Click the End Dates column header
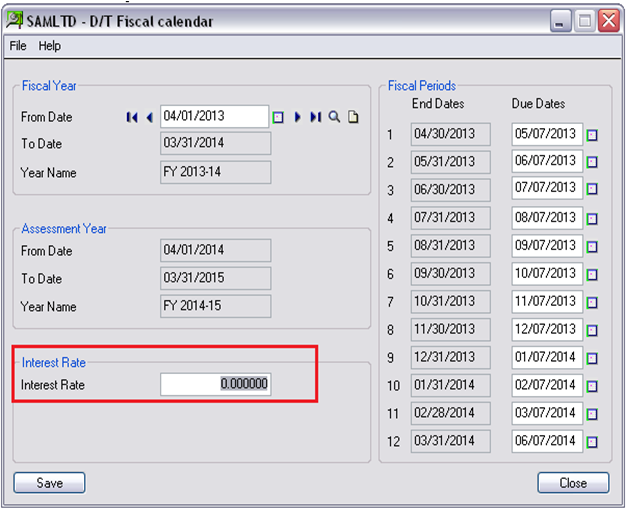627x511 pixels. click(x=438, y=104)
